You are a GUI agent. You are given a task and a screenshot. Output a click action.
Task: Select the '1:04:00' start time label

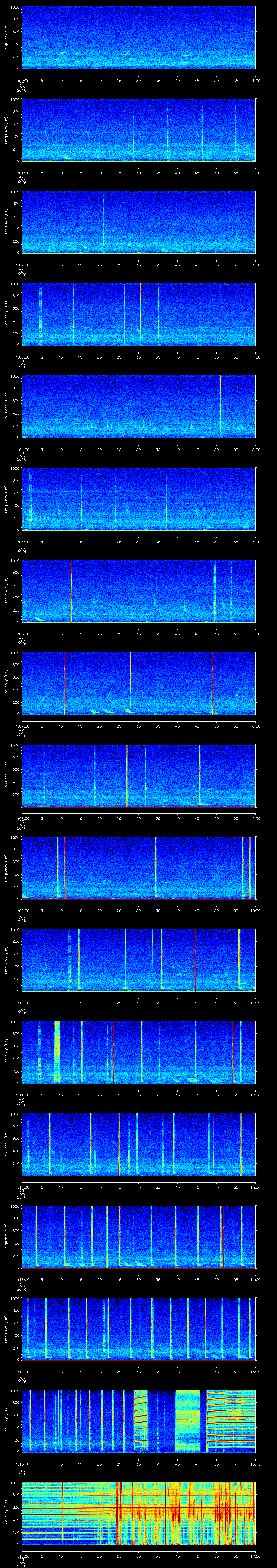22,449
